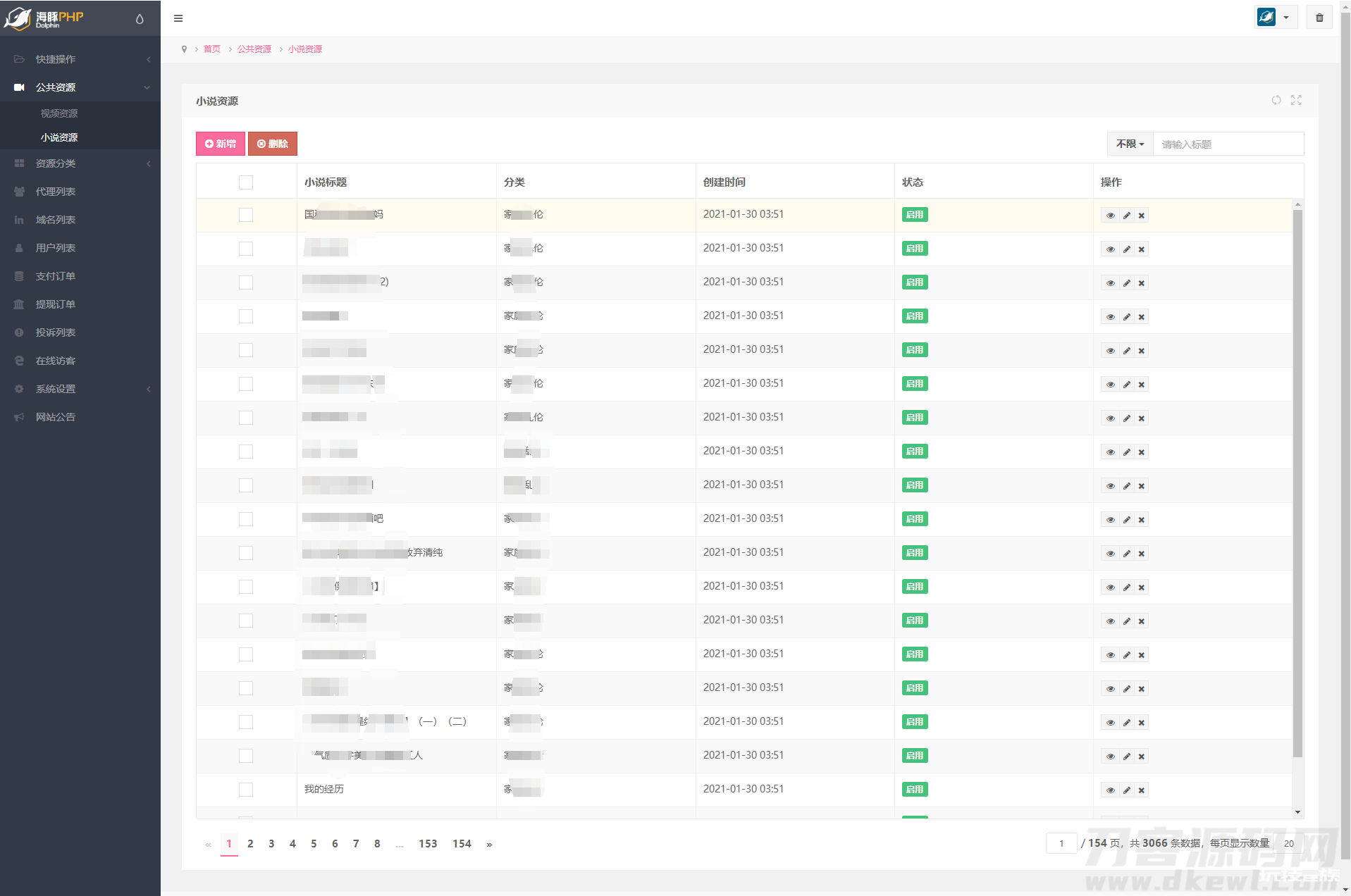
Task: View the row ending with 放弃清纯
Action: [1111, 554]
